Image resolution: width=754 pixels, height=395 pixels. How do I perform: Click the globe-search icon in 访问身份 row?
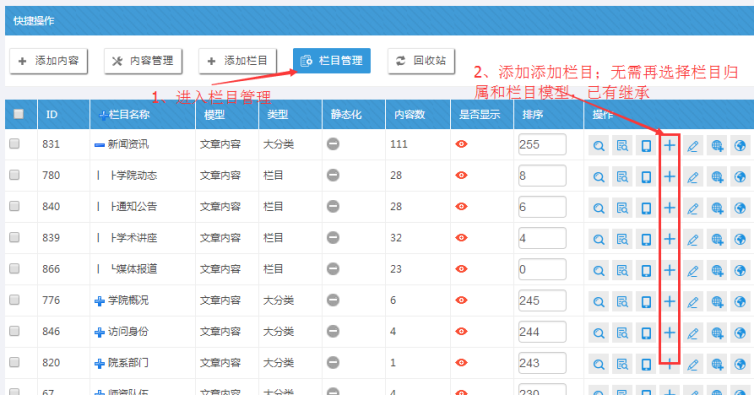tap(716, 333)
